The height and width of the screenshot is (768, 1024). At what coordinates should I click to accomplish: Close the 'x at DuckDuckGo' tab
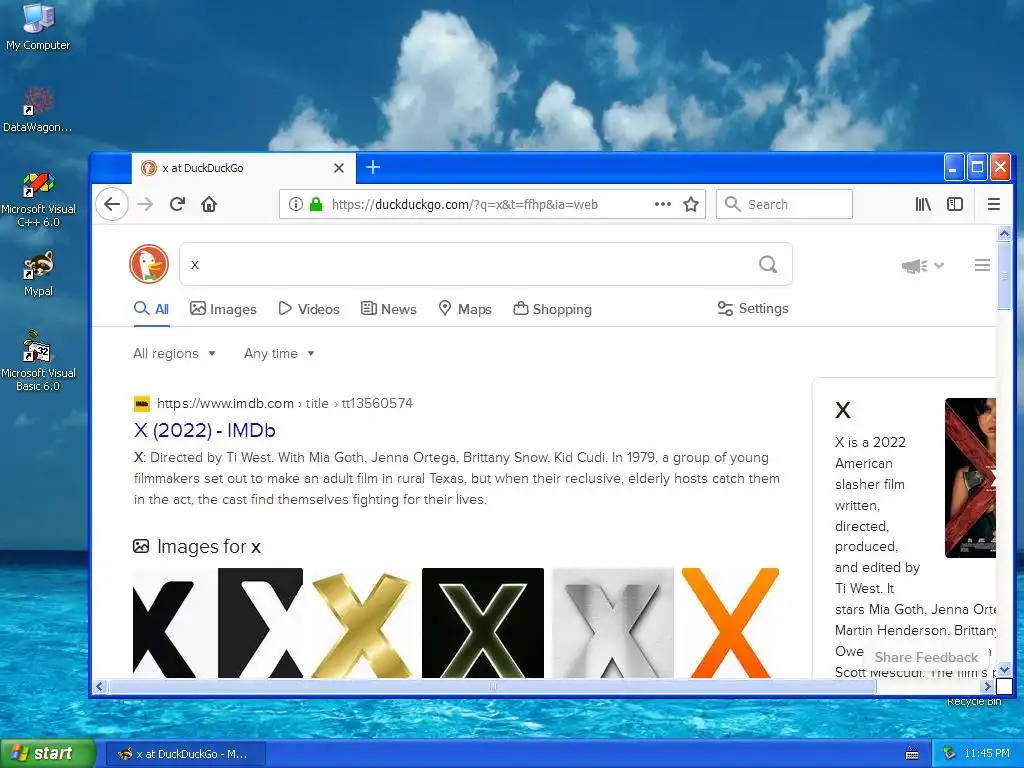(339, 168)
